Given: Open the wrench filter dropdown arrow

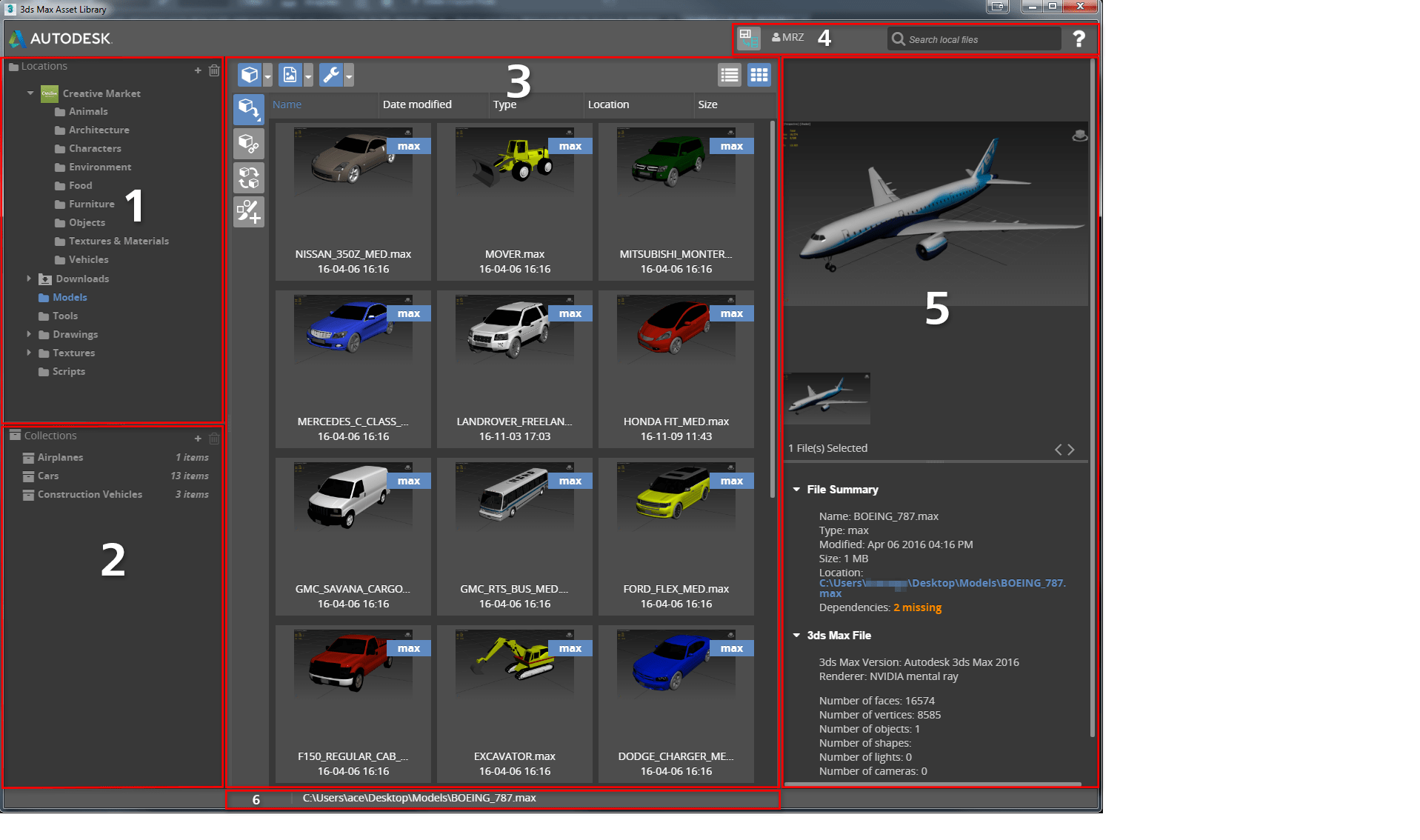Looking at the screenshot, I should (349, 75).
